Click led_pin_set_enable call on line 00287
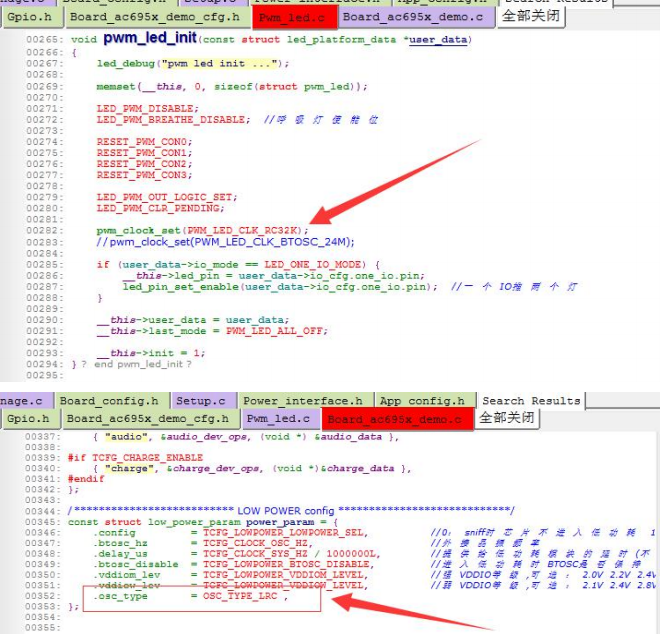 point(280,286)
